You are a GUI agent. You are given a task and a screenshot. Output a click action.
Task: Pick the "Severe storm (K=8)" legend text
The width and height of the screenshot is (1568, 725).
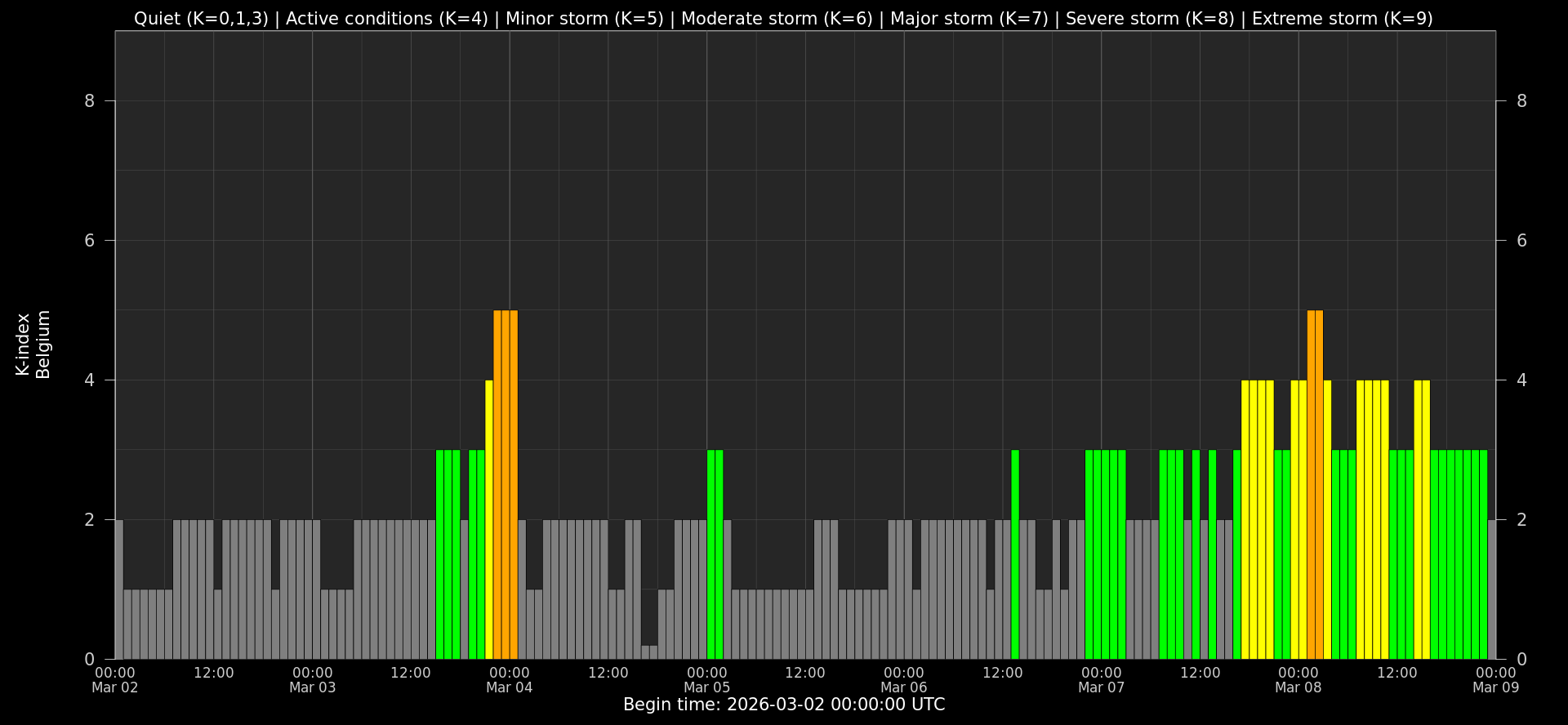(1150, 19)
